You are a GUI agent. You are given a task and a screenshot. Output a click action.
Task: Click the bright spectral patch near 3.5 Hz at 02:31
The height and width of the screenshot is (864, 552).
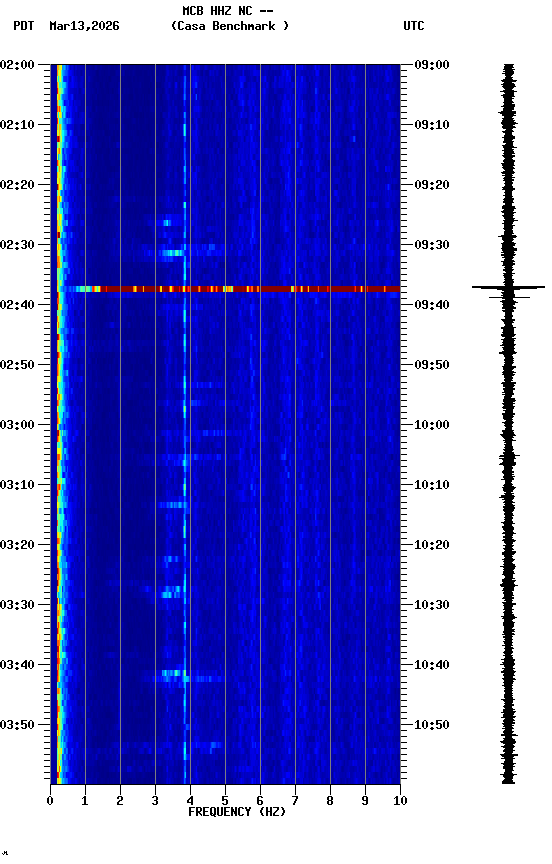pyautogui.click(x=171, y=253)
